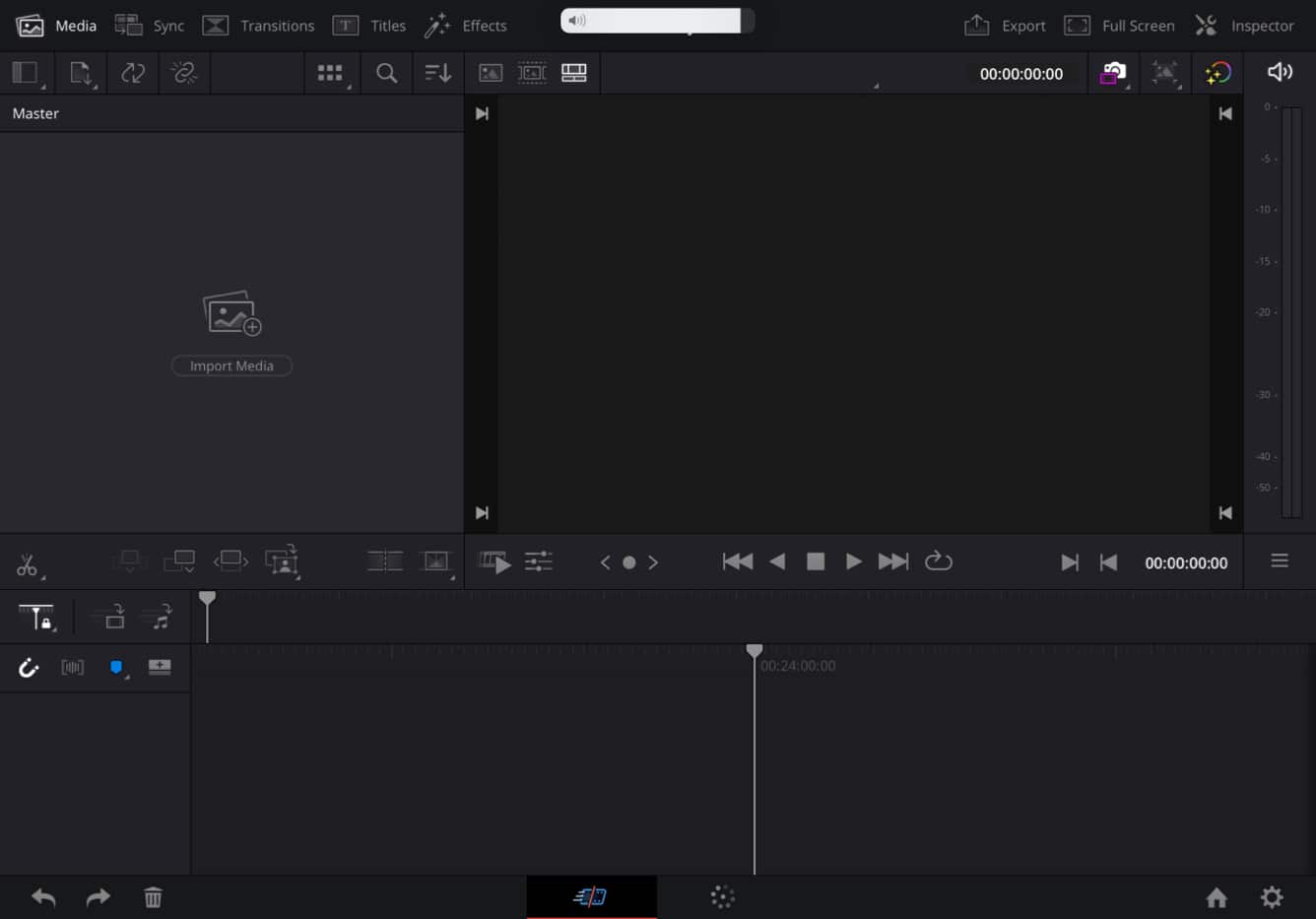Click the undo arrow icon
Viewport: 1316px width, 919px height.
[43, 897]
